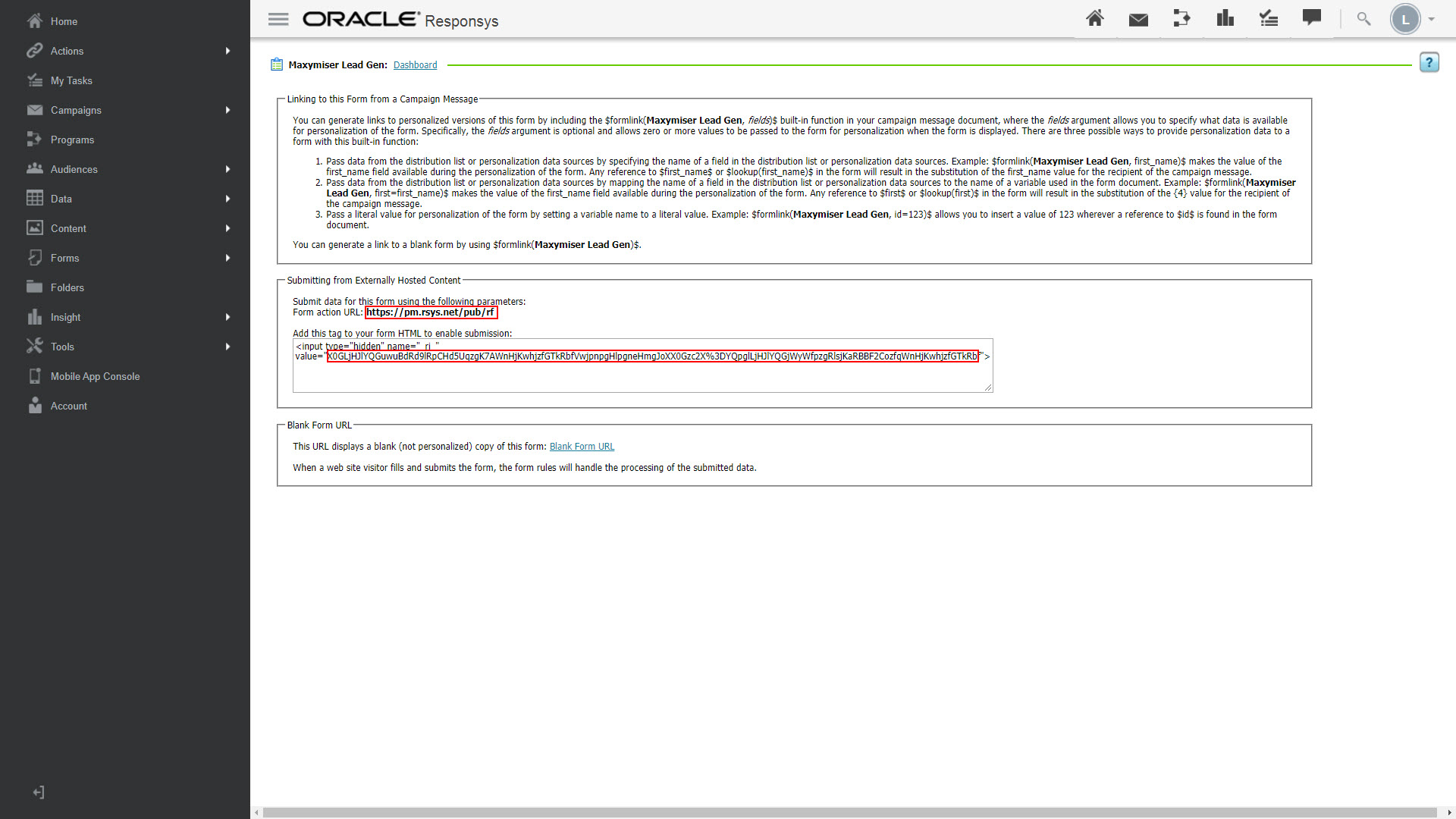Open My Tasks in the sidebar
Viewport: 1456px width, 819px height.
point(71,80)
